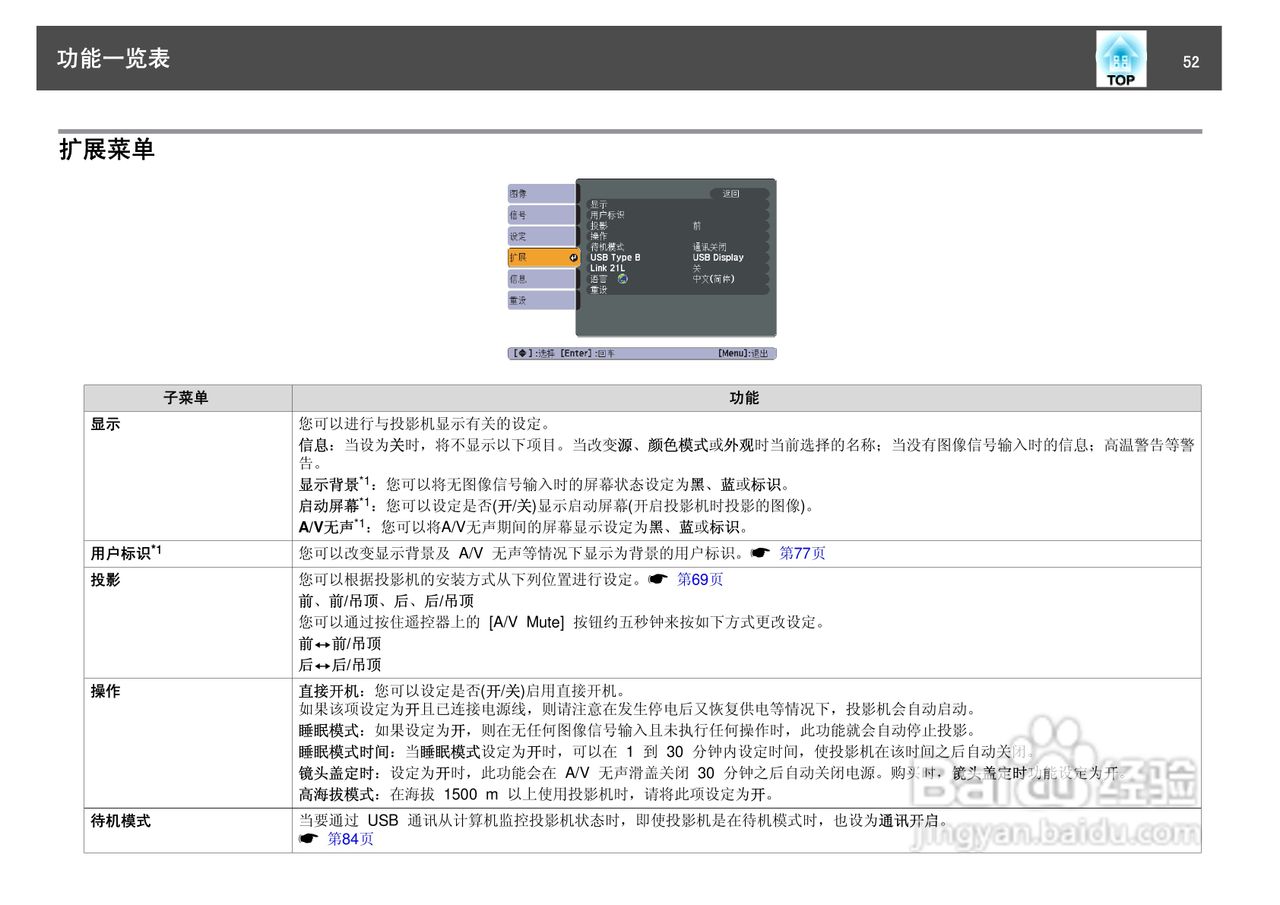Click the 镜头盖定时 term at line start
Viewport: 1280px width, 905px height.
(x=337, y=773)
